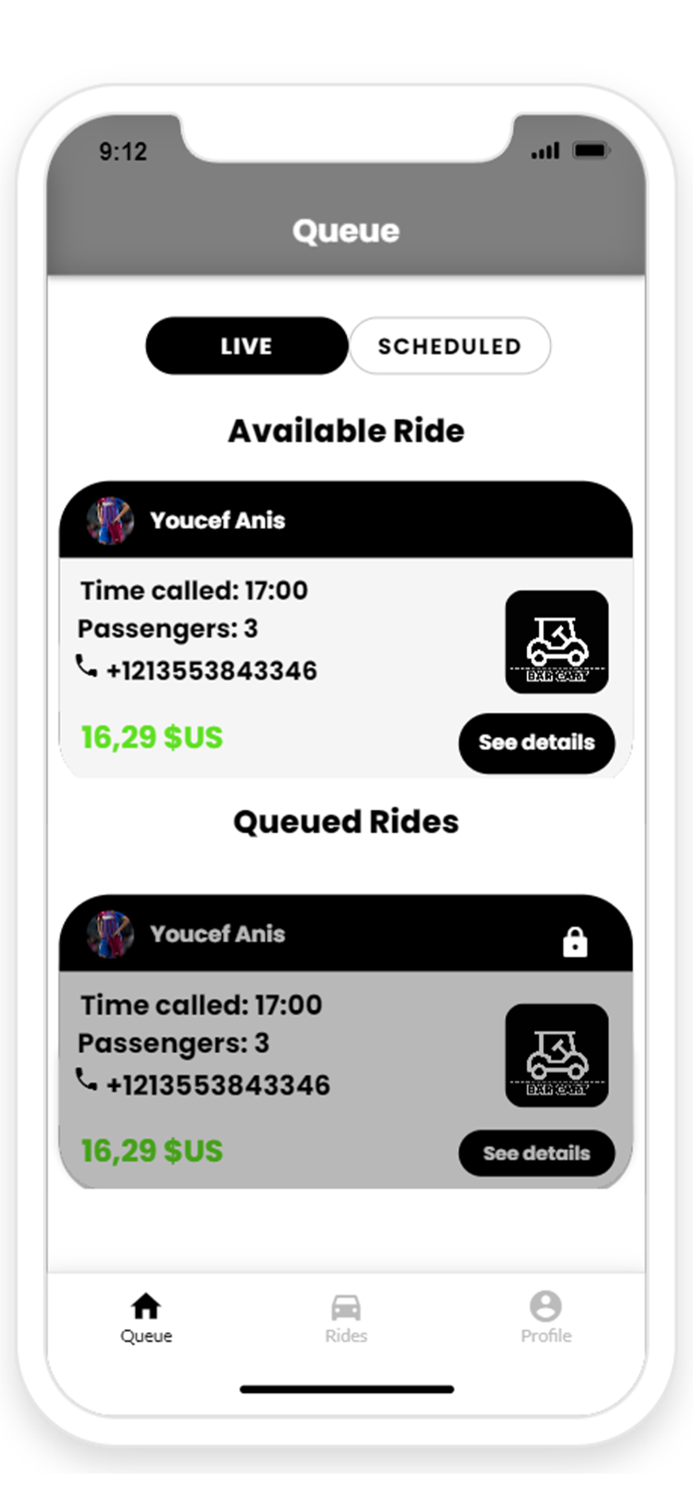This screenshot has width=693, height=1500.
Task: Click Youcef Anis avatar in queued ride
Action: 110,934
